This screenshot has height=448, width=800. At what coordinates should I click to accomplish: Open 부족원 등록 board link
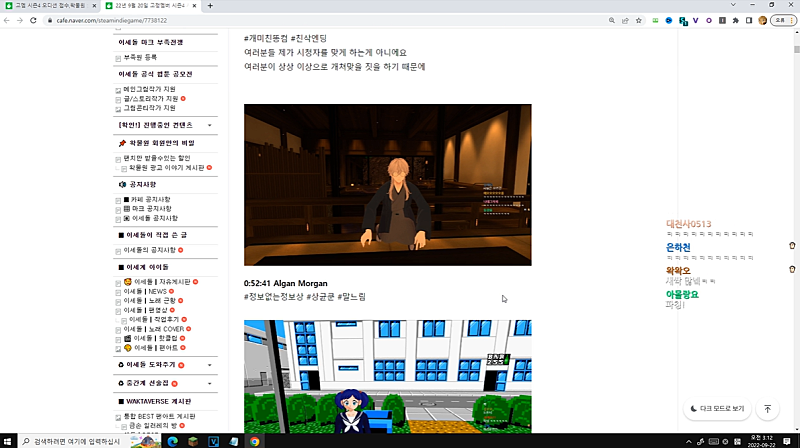(x=140, y=57)
